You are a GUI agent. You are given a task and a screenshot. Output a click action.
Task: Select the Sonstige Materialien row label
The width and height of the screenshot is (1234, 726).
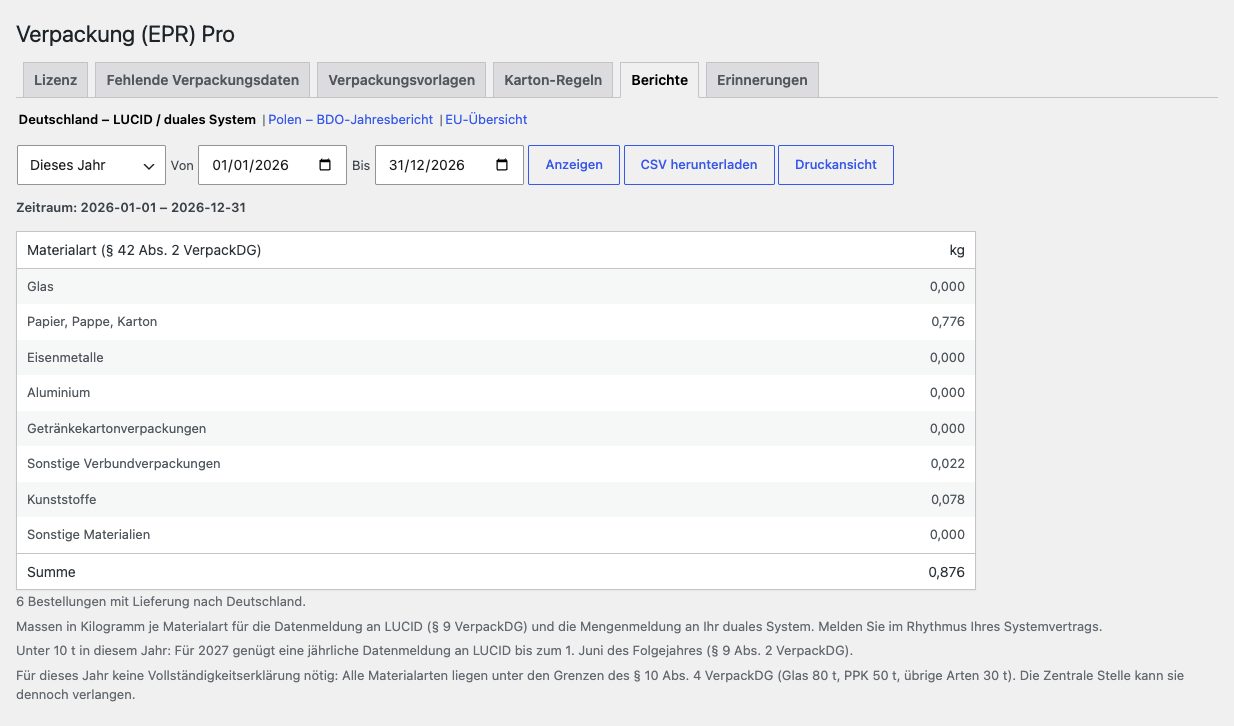[x=89, y=535]
